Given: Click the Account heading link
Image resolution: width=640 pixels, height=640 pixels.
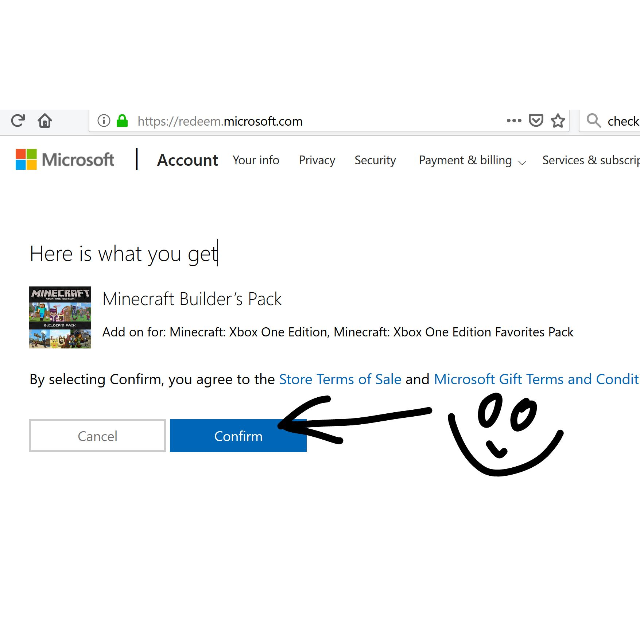Looking at the screenshot, I should click(x=187, y=160).
